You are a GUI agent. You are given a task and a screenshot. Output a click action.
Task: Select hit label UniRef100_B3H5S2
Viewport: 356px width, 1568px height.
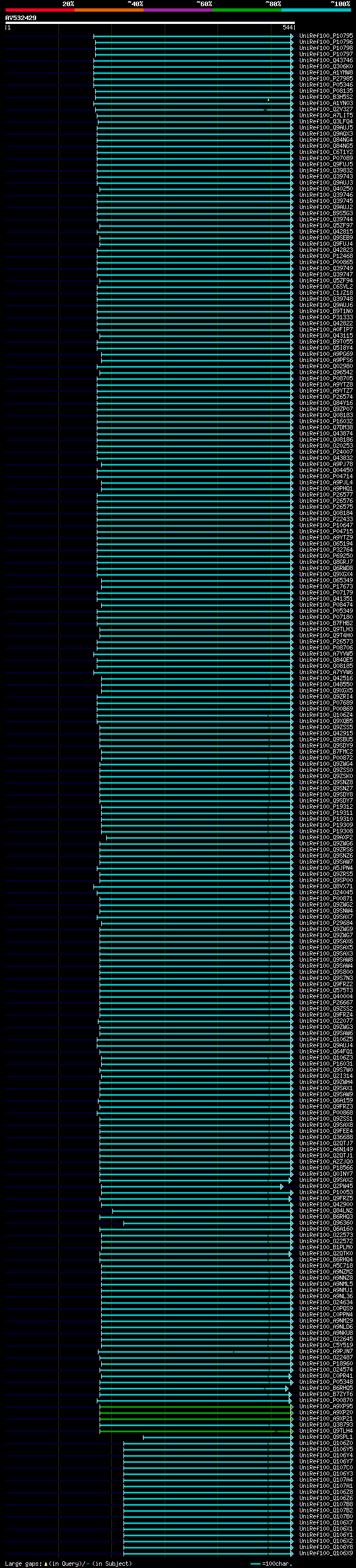[326, 97]
